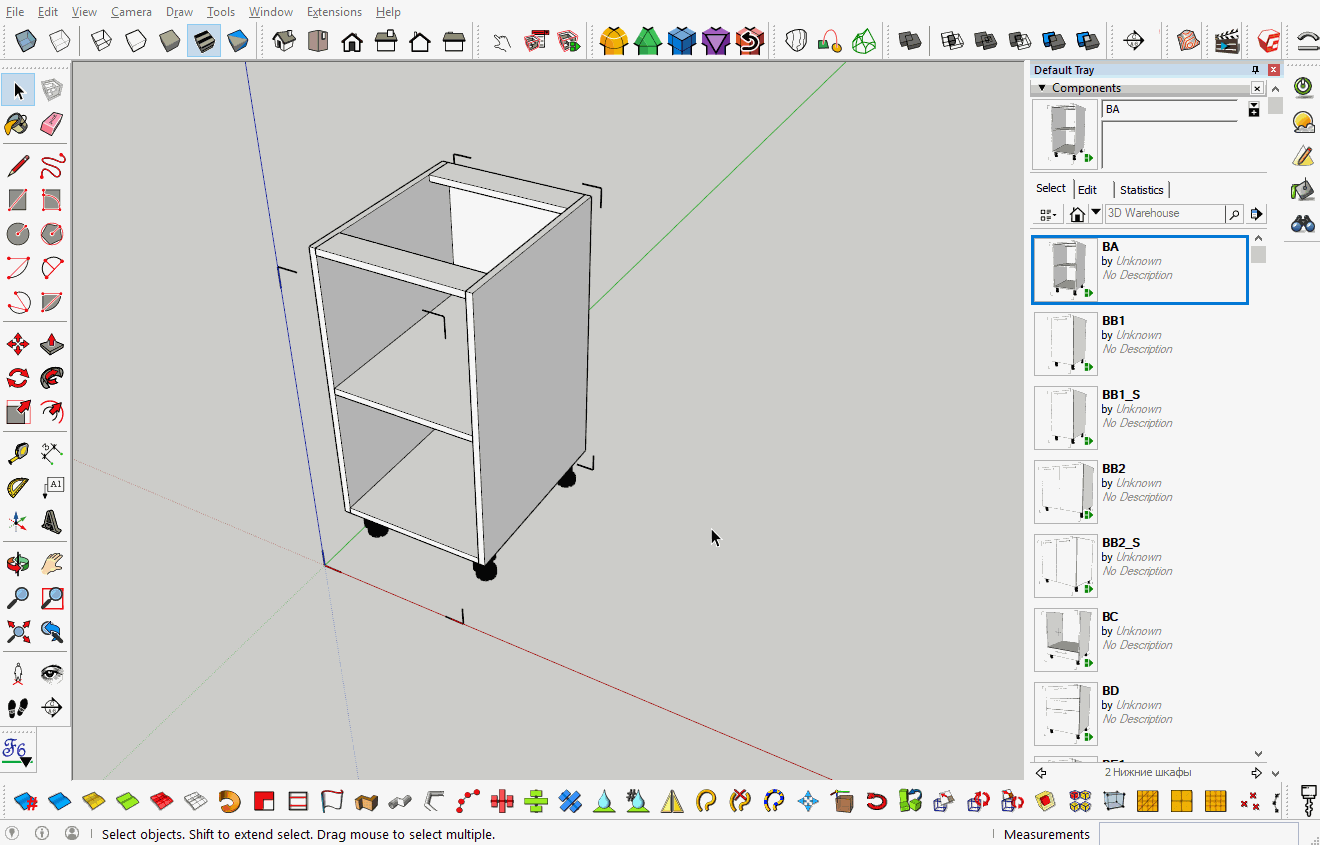Click the 3D Warehouse search button
Image resolution: width=1320 pixels, height=845 pixels.
pos(1234,213)
